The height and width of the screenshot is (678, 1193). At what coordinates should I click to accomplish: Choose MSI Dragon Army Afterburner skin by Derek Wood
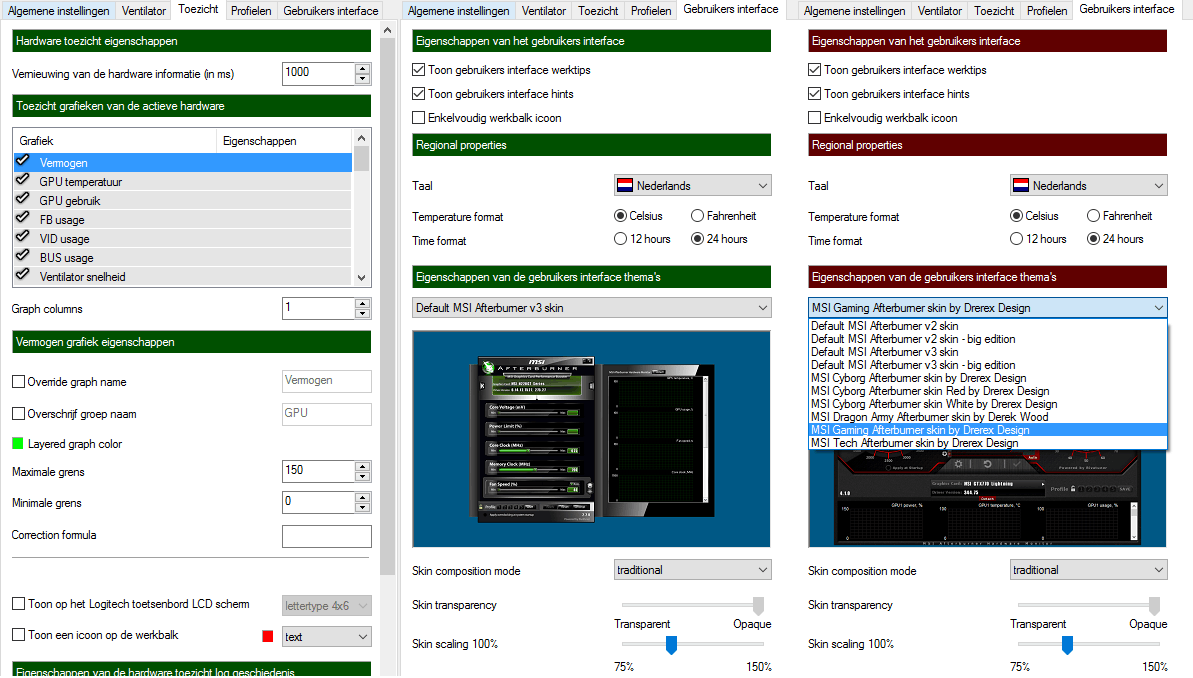tap(988, 416)
